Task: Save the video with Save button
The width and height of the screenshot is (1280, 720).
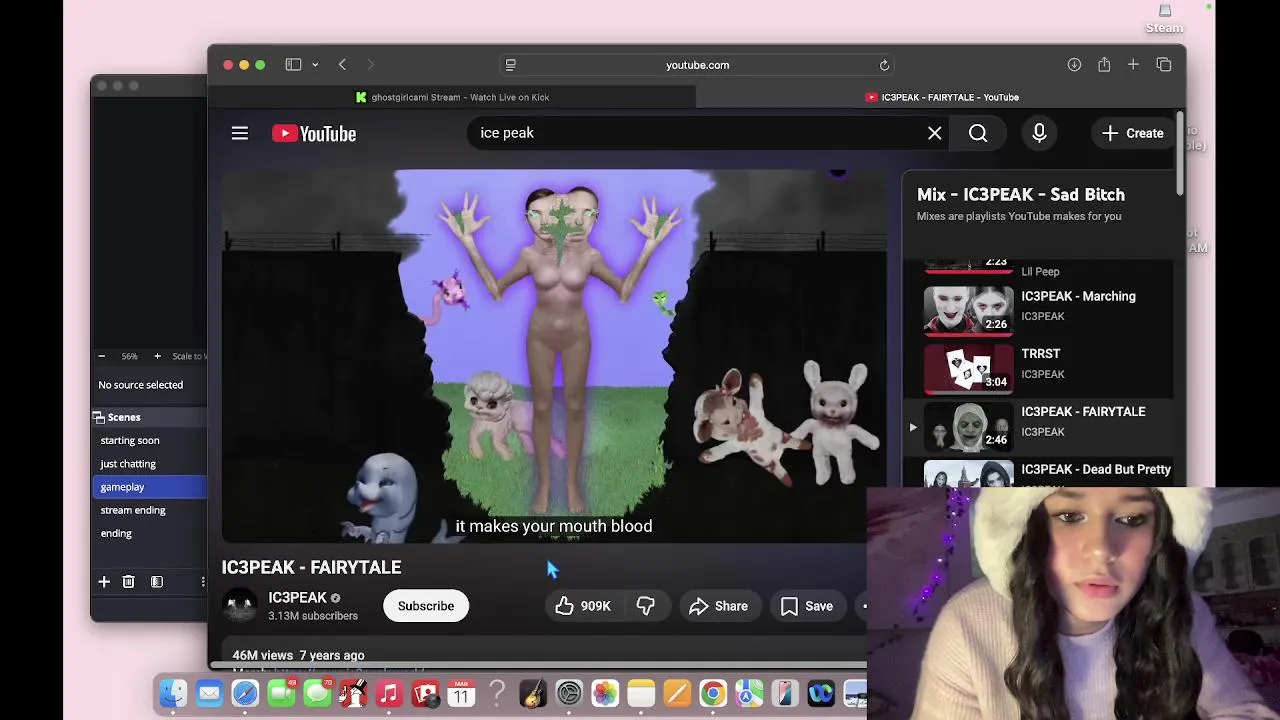Action: (x=807, y=606)
